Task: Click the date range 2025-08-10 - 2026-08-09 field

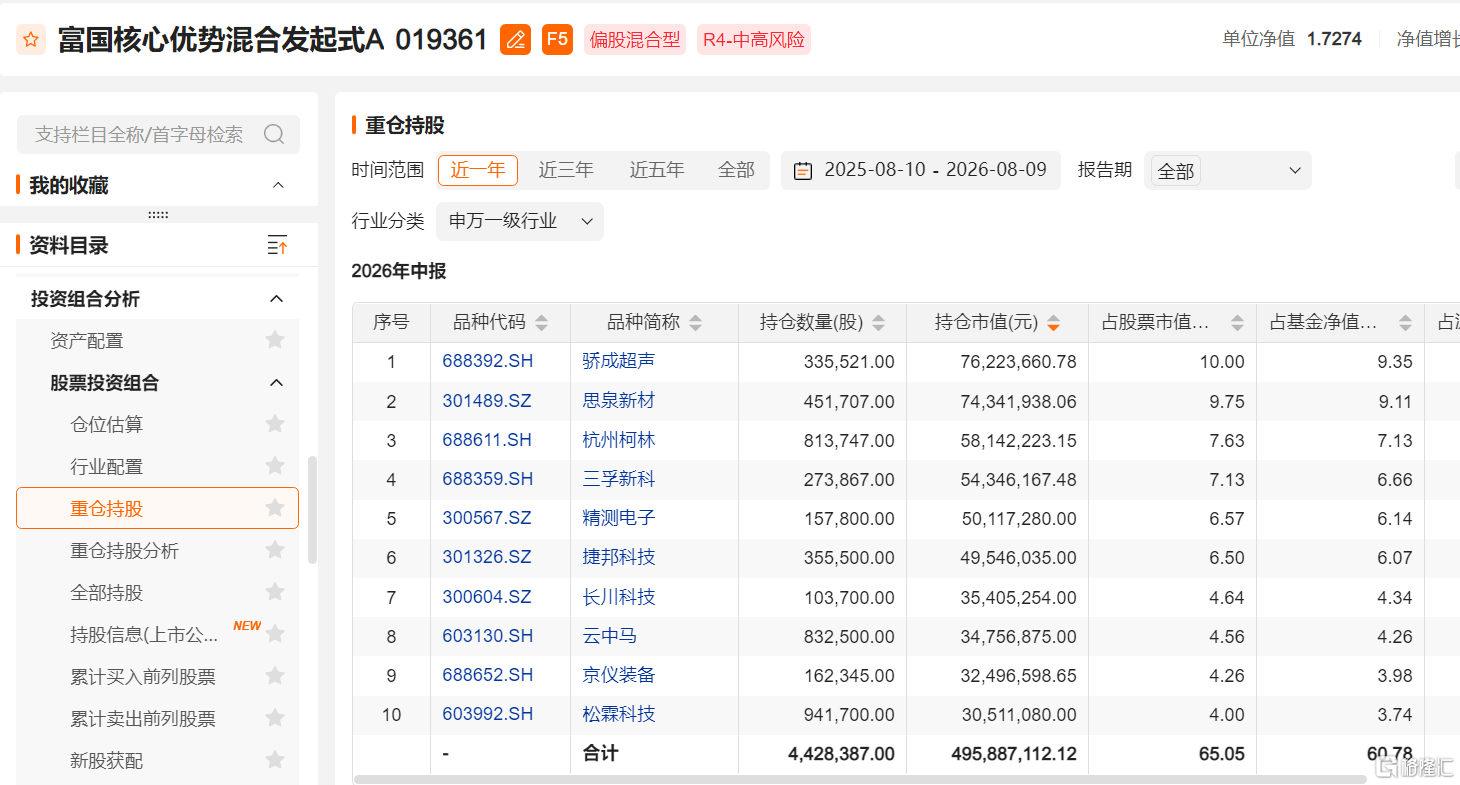Action: point(921,171)
